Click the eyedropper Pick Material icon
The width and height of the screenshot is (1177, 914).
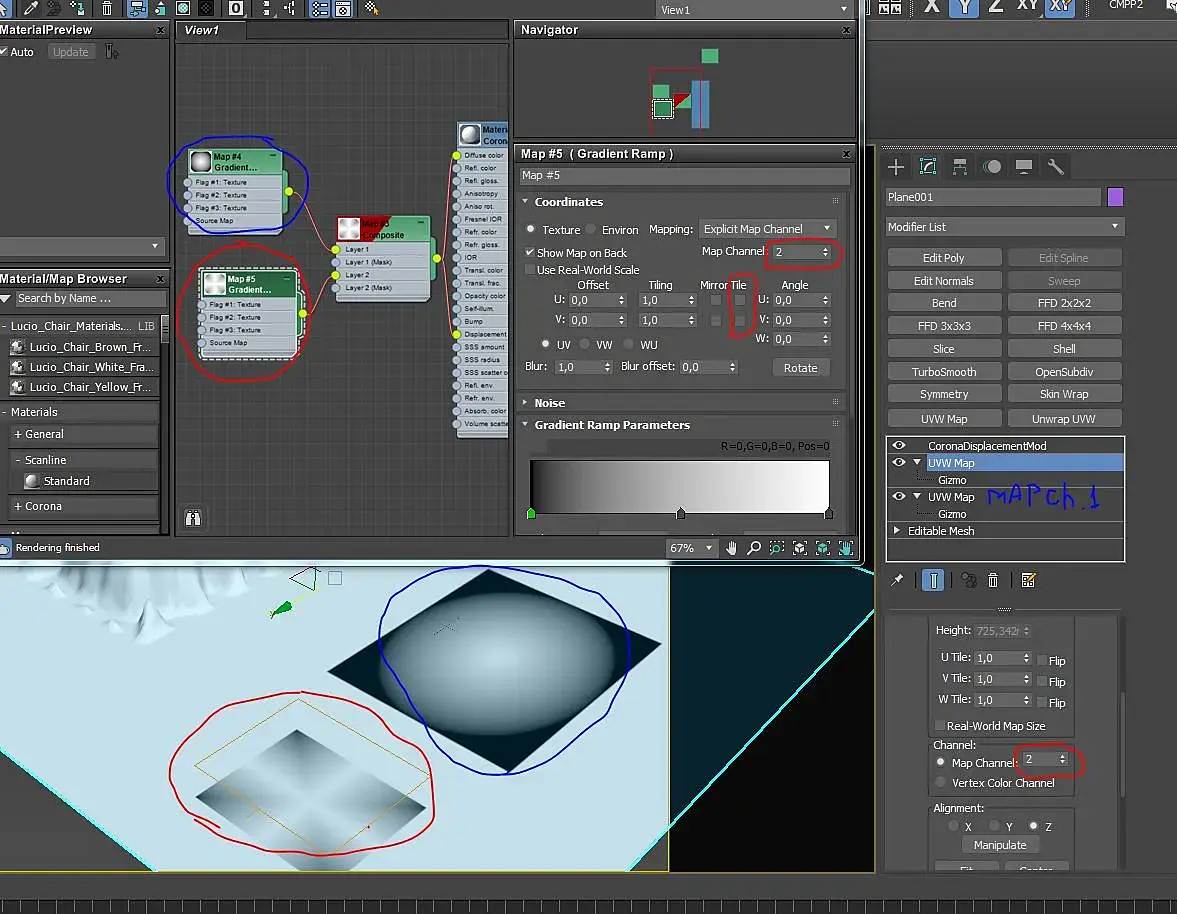pos(31,9)
